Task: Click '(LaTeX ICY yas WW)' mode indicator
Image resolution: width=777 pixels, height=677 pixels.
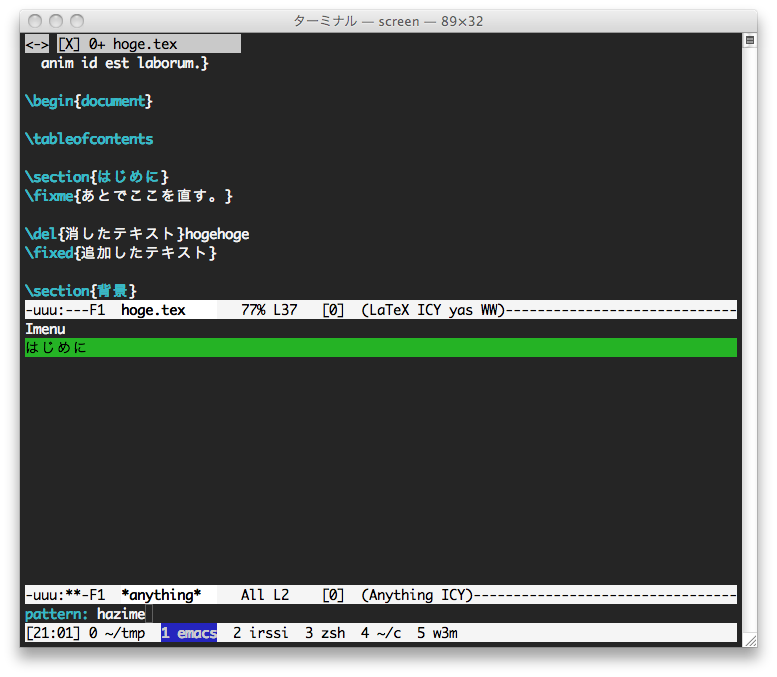Action: pyautogui.click(x=433, y=310)
